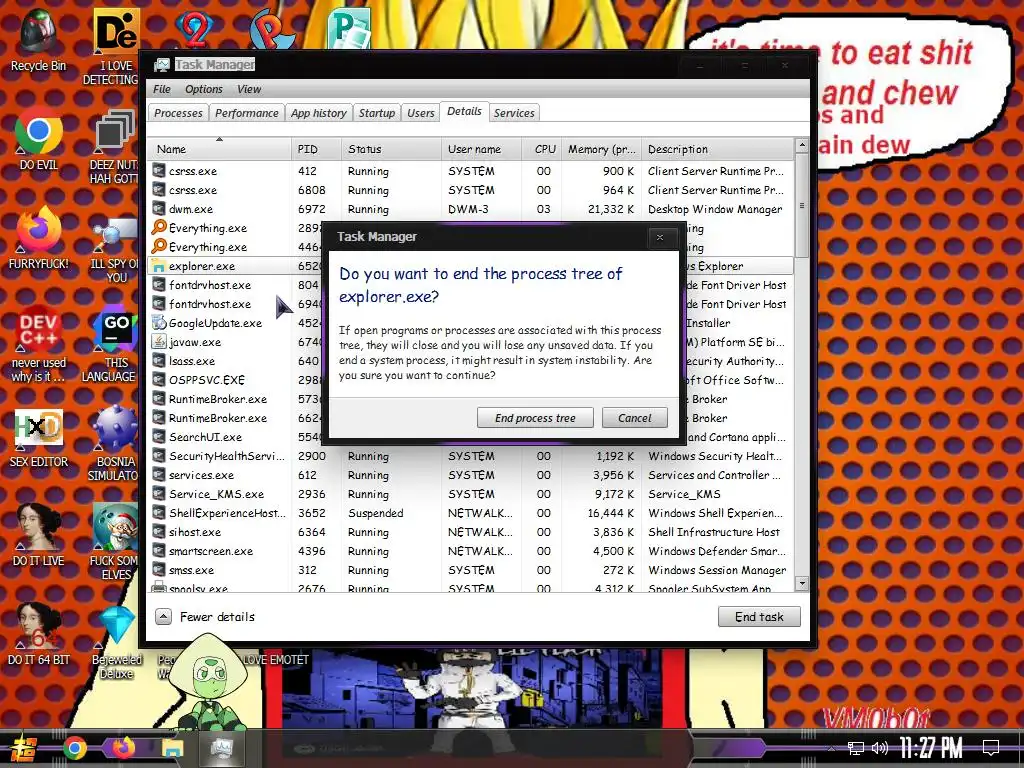Viewport: 1024px width, 768px height.
Task: Open network icon in system tray
Action: pos(856,748)
